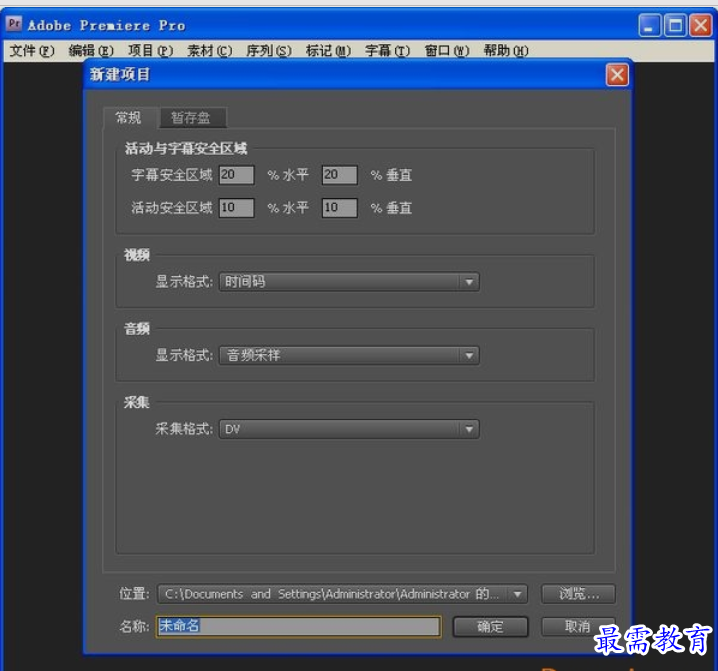
Task: Click 字幕安全区域 vertical percent field
Action: [339, 175]
